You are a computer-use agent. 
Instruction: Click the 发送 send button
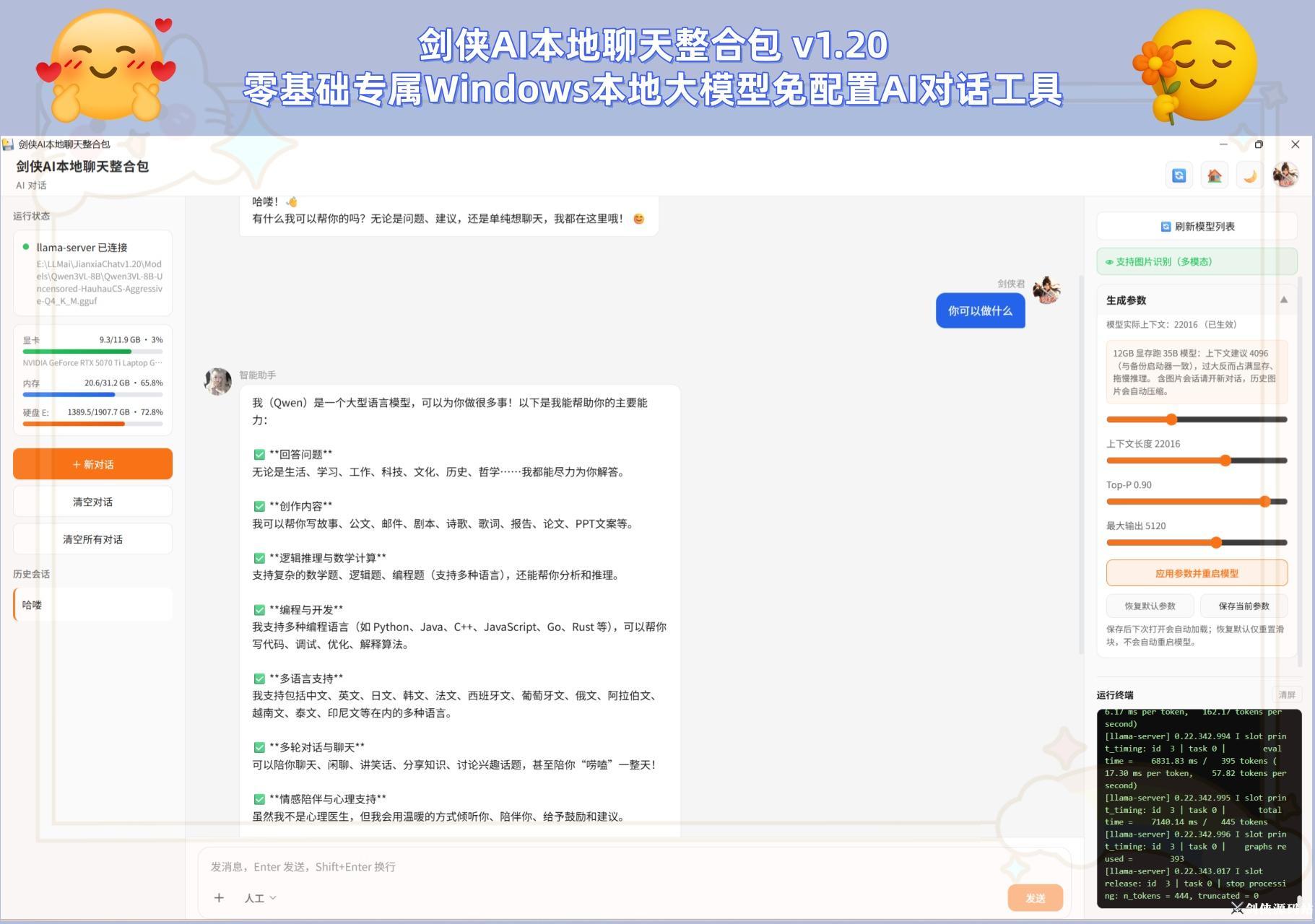(x=1035, y=897)
